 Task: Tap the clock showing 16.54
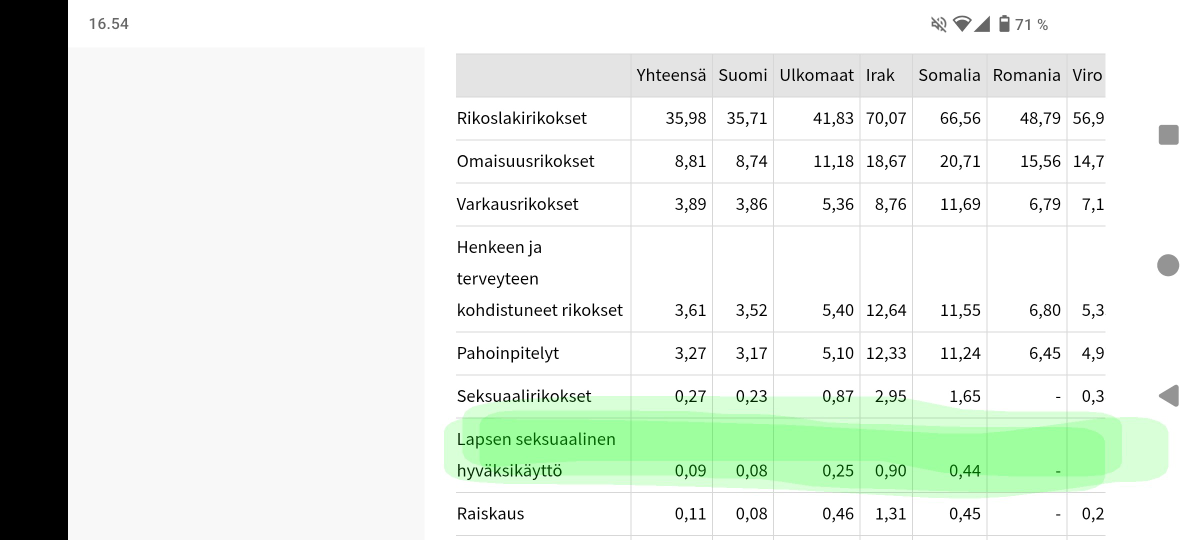click(108, 24)
